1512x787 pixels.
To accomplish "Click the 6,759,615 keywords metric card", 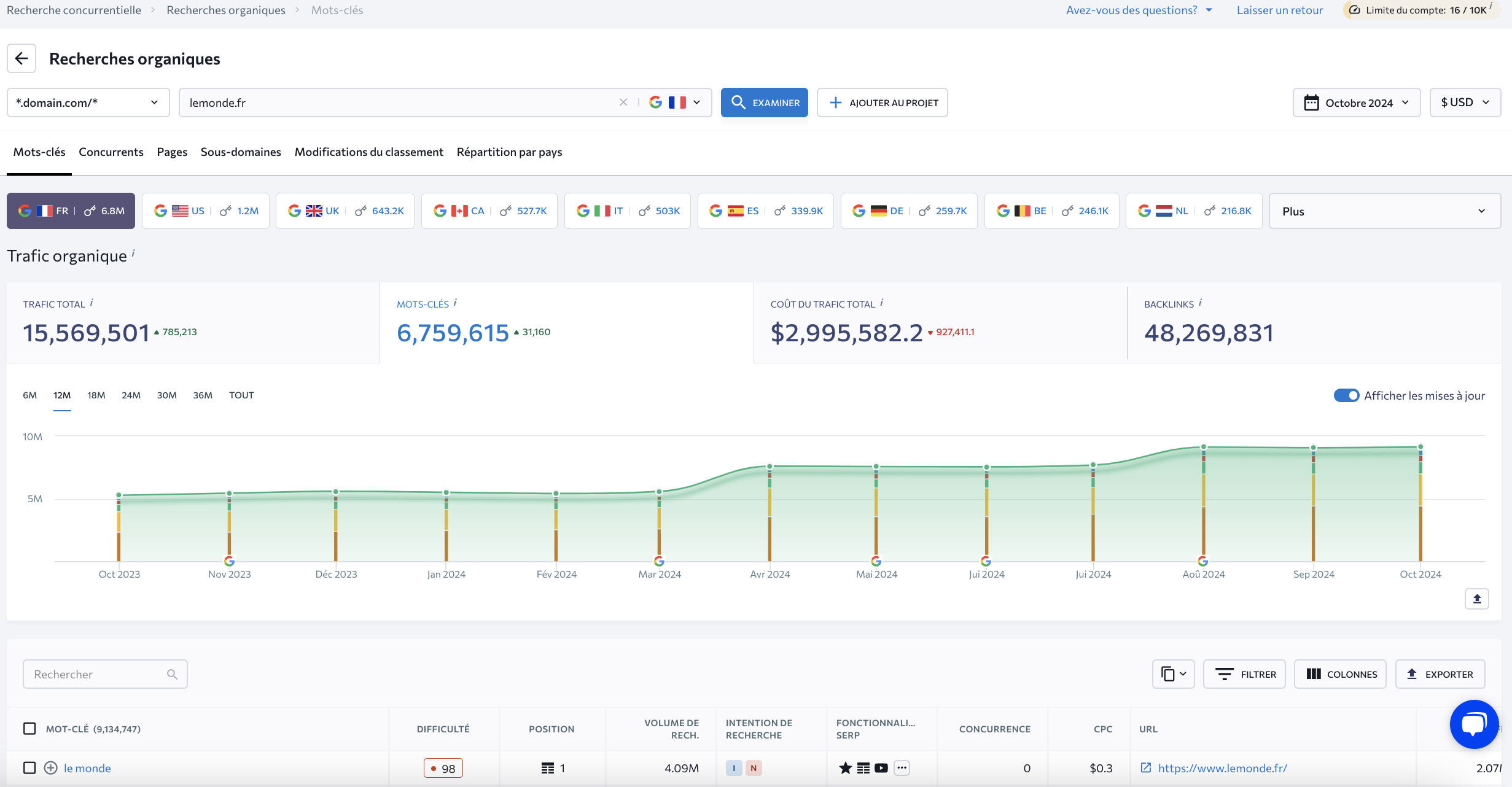I will pyautogui.click(x=566, y=323).
